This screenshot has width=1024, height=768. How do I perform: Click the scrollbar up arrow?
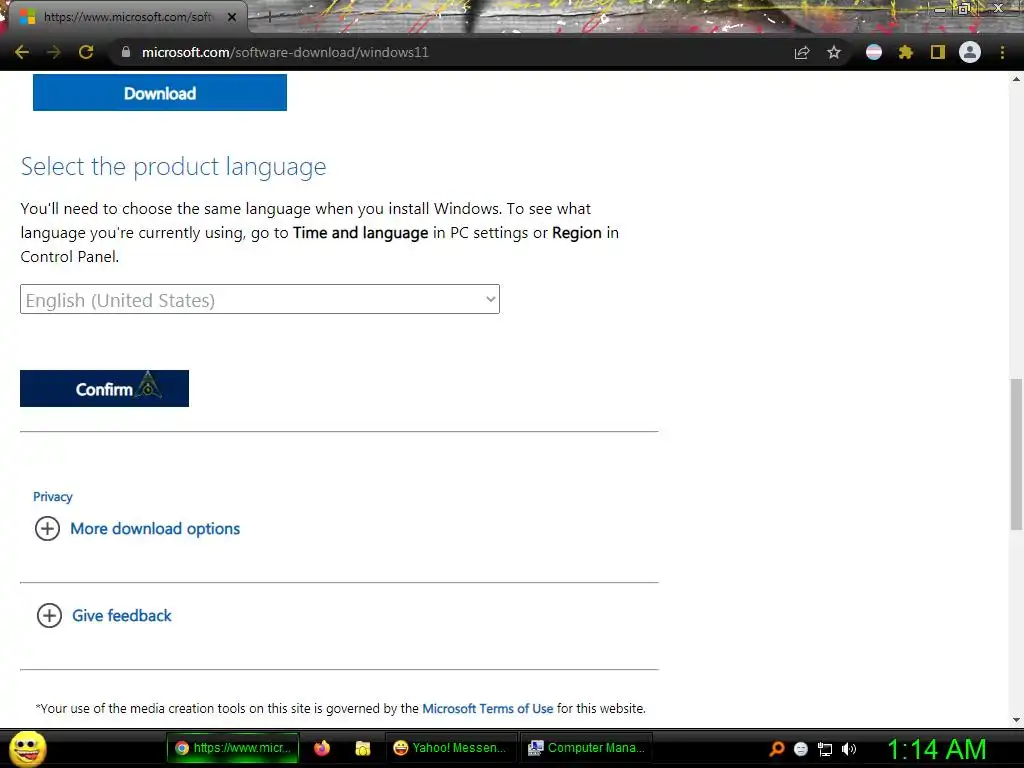tap(1016, 79)
